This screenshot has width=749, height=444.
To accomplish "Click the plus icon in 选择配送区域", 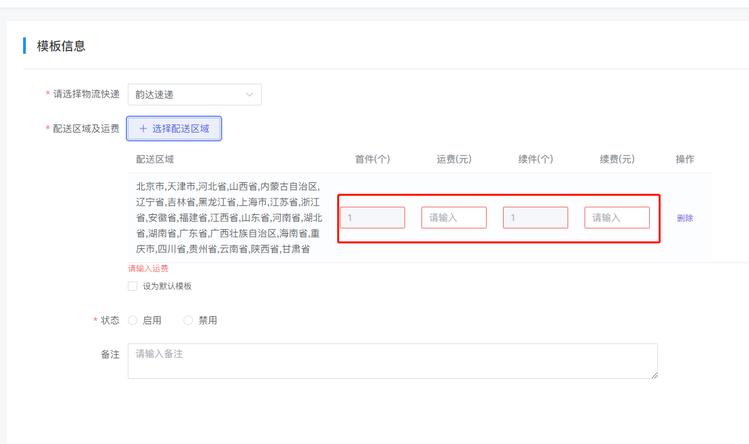I will coord(143,129).
